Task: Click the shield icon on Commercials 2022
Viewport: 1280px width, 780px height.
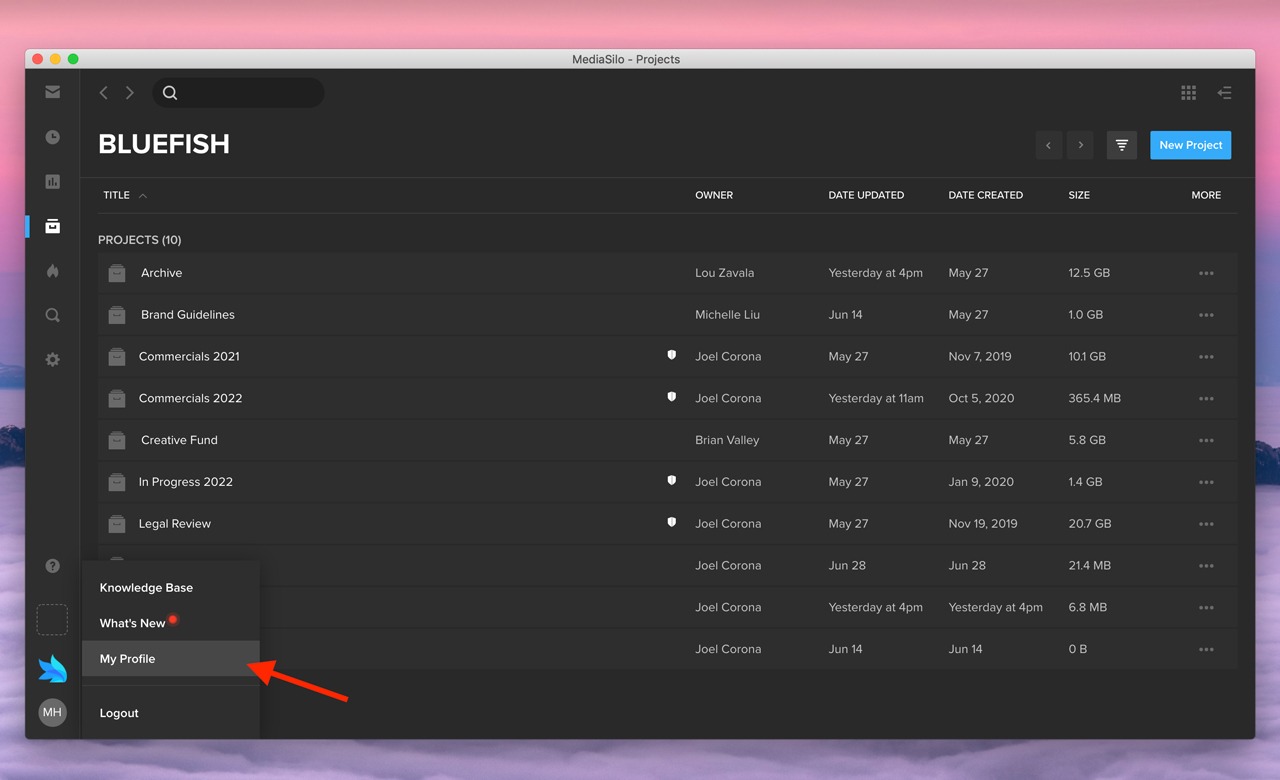Action: pos(672,397)
